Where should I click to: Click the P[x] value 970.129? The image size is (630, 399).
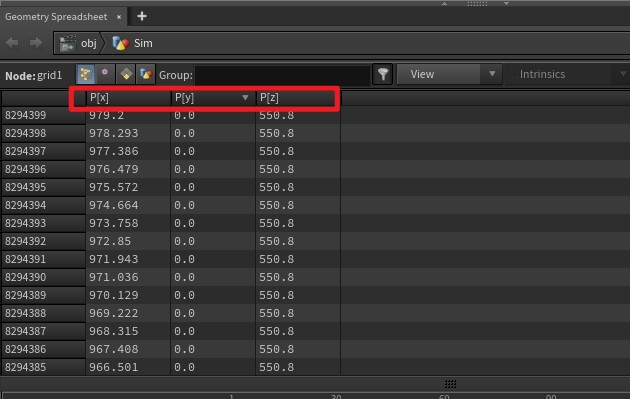(x=114, y=295)
